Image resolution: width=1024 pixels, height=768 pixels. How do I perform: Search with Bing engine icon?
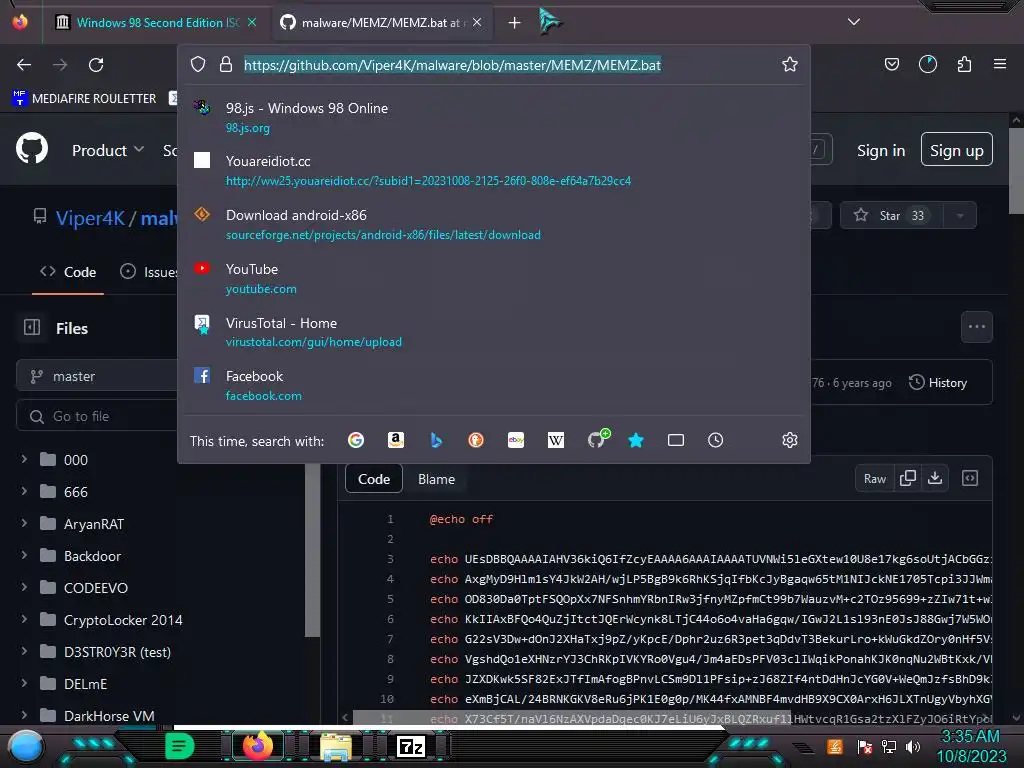click(x=436, y=440)
